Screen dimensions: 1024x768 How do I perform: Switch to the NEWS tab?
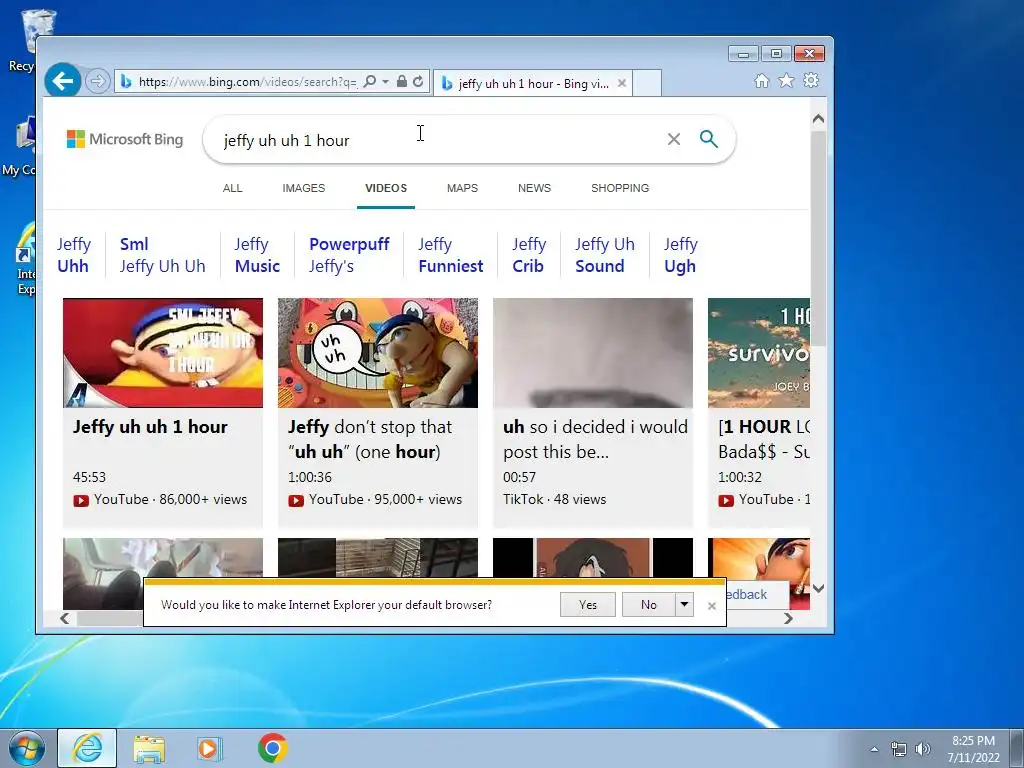(x=534, y=188)
